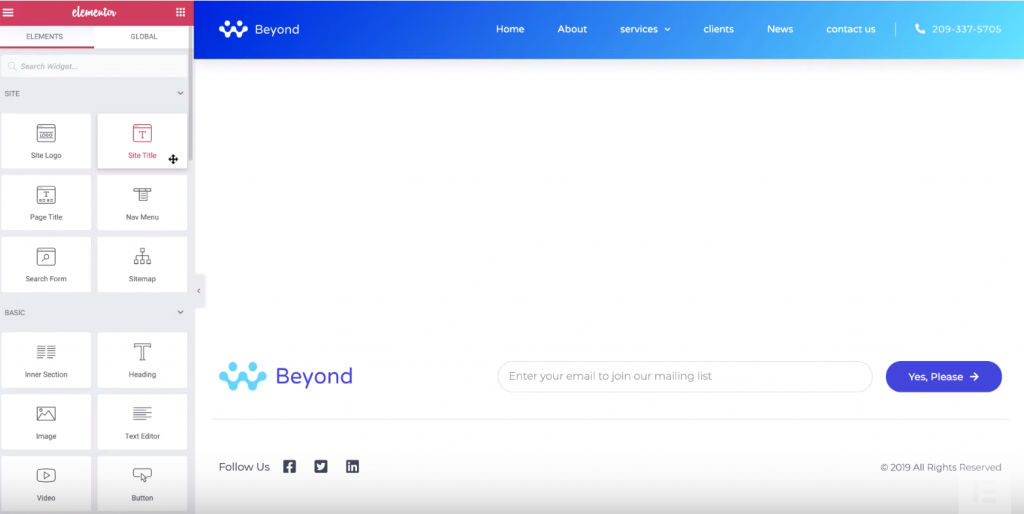The width and height of the screenshot is (1024, 514).
Task: Switch to the GLOBAL tab
Action: (x=143, y=37)
